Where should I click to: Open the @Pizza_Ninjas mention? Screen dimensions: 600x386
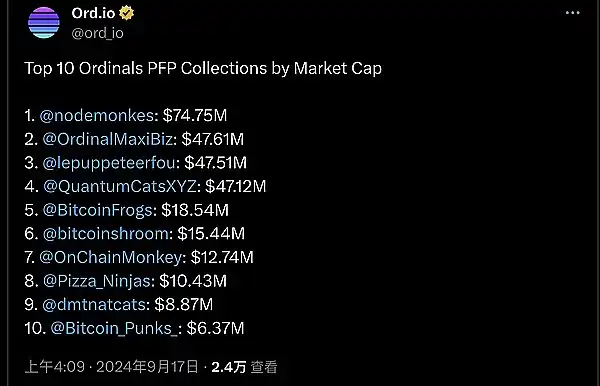[97, 281]
